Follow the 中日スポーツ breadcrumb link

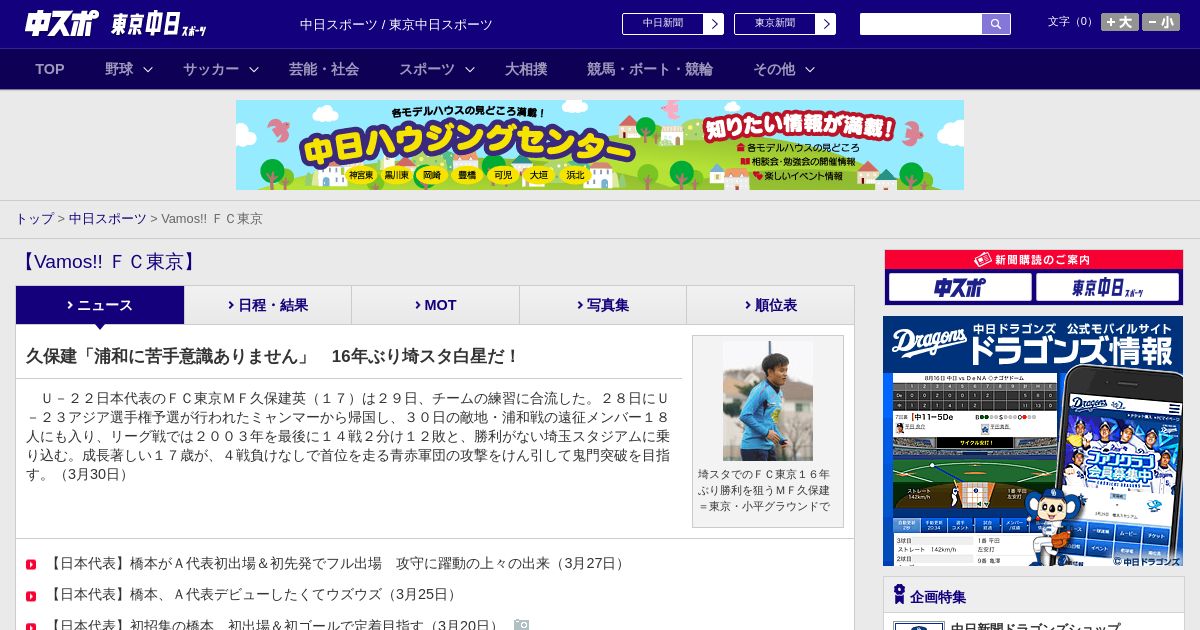(x=107, y=218)
